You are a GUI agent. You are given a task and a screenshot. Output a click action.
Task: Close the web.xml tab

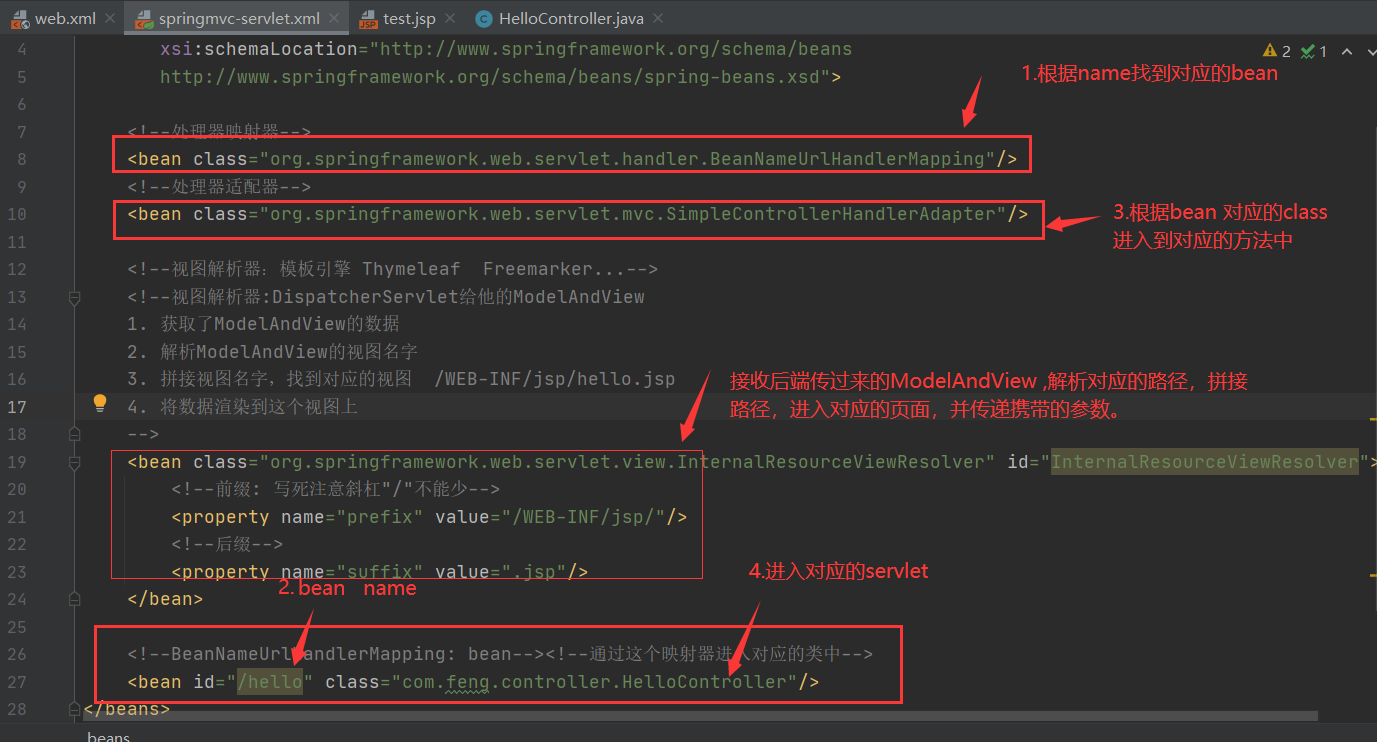pyautogui.click(x=111, y=19)
